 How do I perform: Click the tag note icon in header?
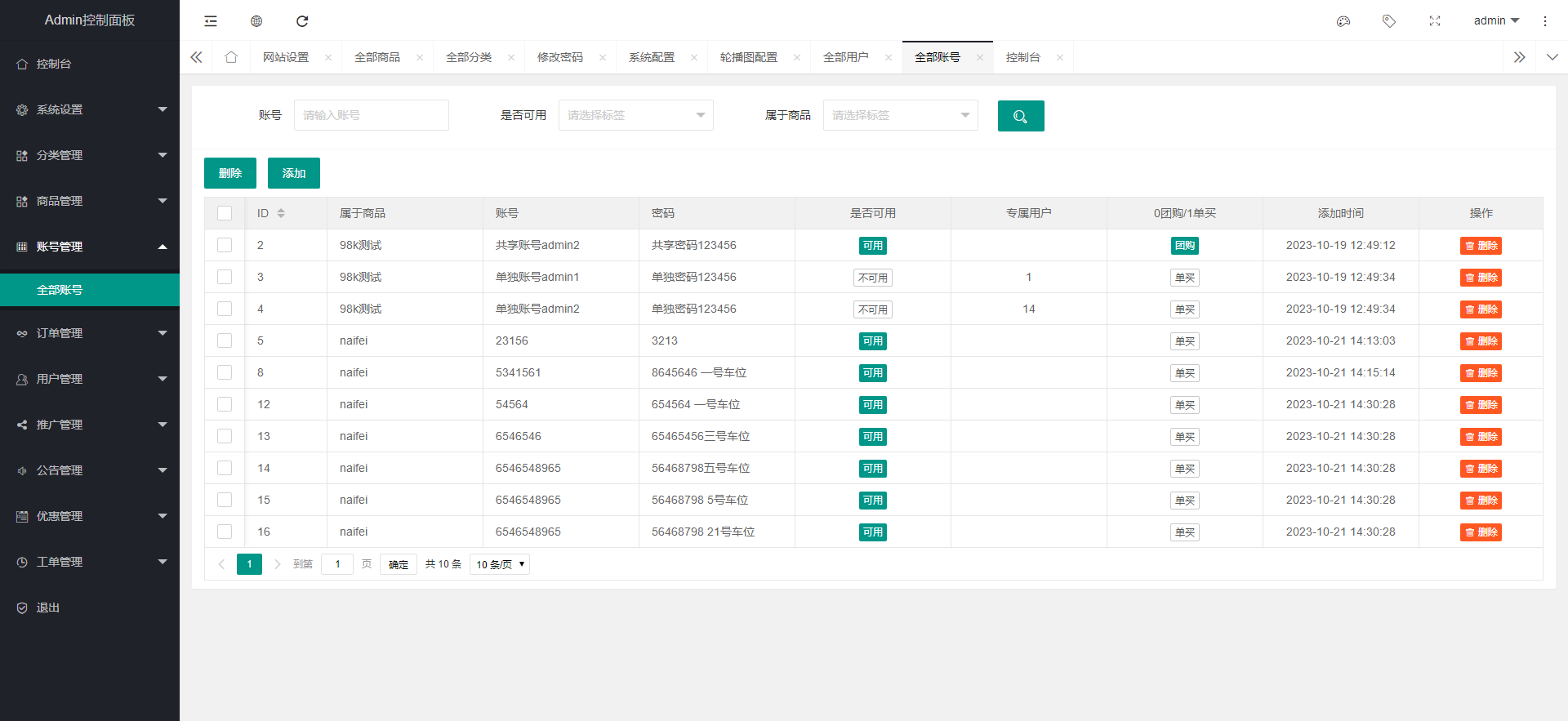click(x=1388, y=21)
